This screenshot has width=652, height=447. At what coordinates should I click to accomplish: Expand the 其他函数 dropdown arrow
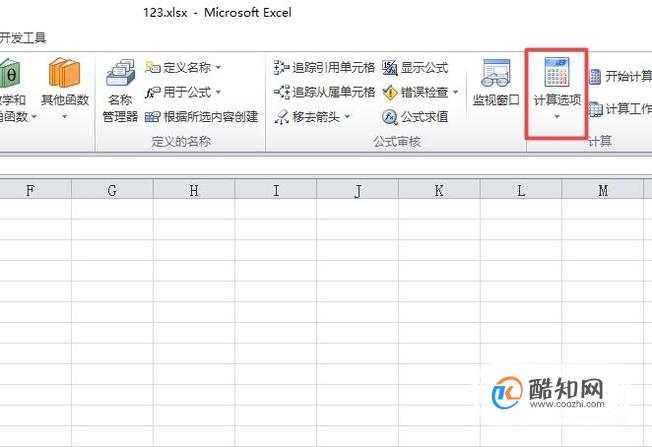[64, 117]
